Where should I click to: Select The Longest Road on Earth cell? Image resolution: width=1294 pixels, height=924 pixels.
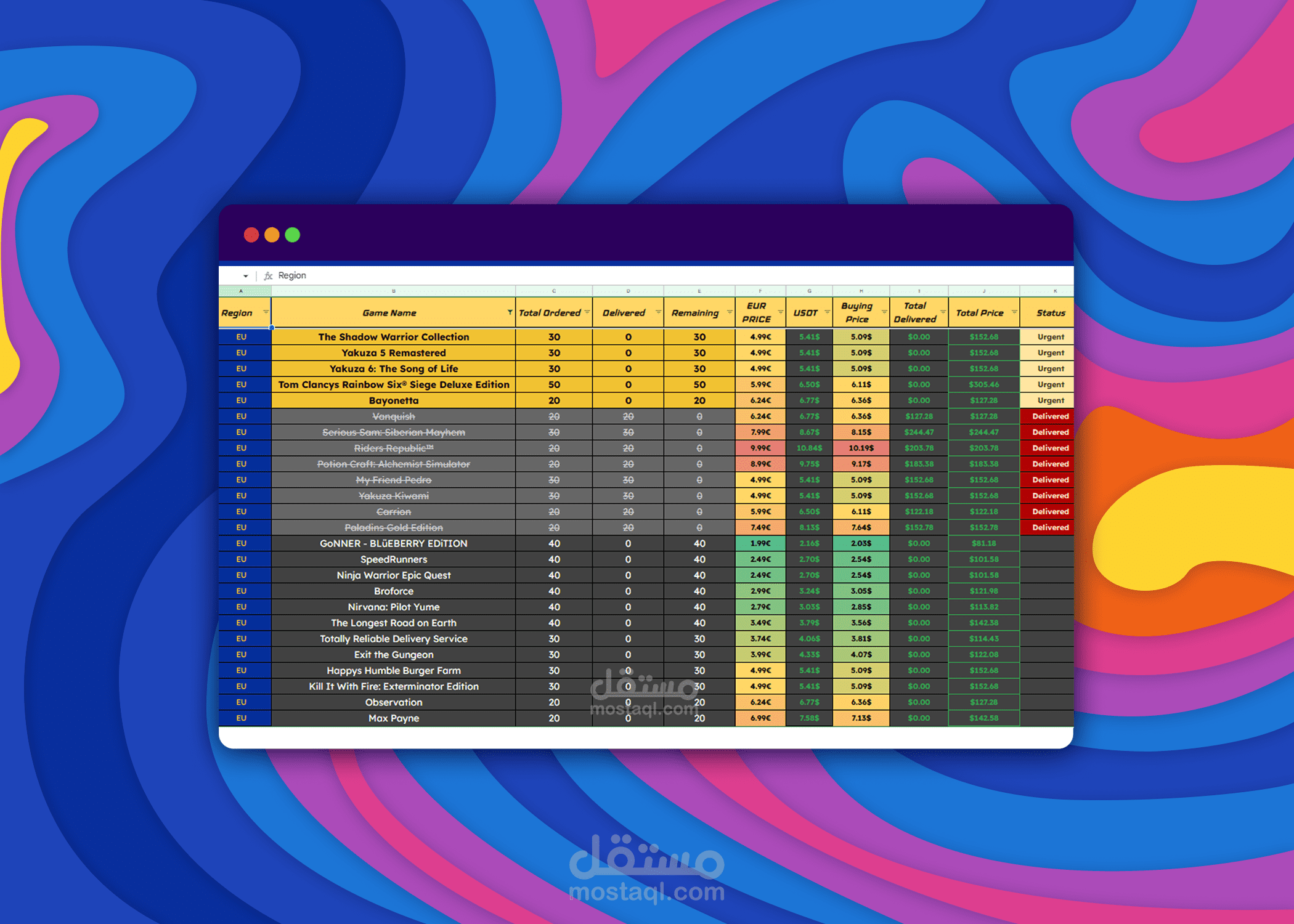point(394,623)
